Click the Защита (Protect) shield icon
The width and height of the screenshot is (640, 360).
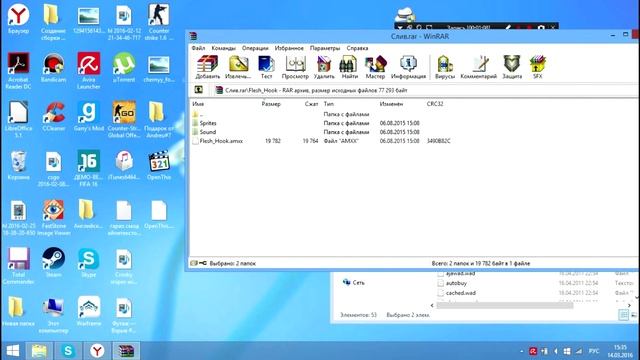(x=512, y=67)
